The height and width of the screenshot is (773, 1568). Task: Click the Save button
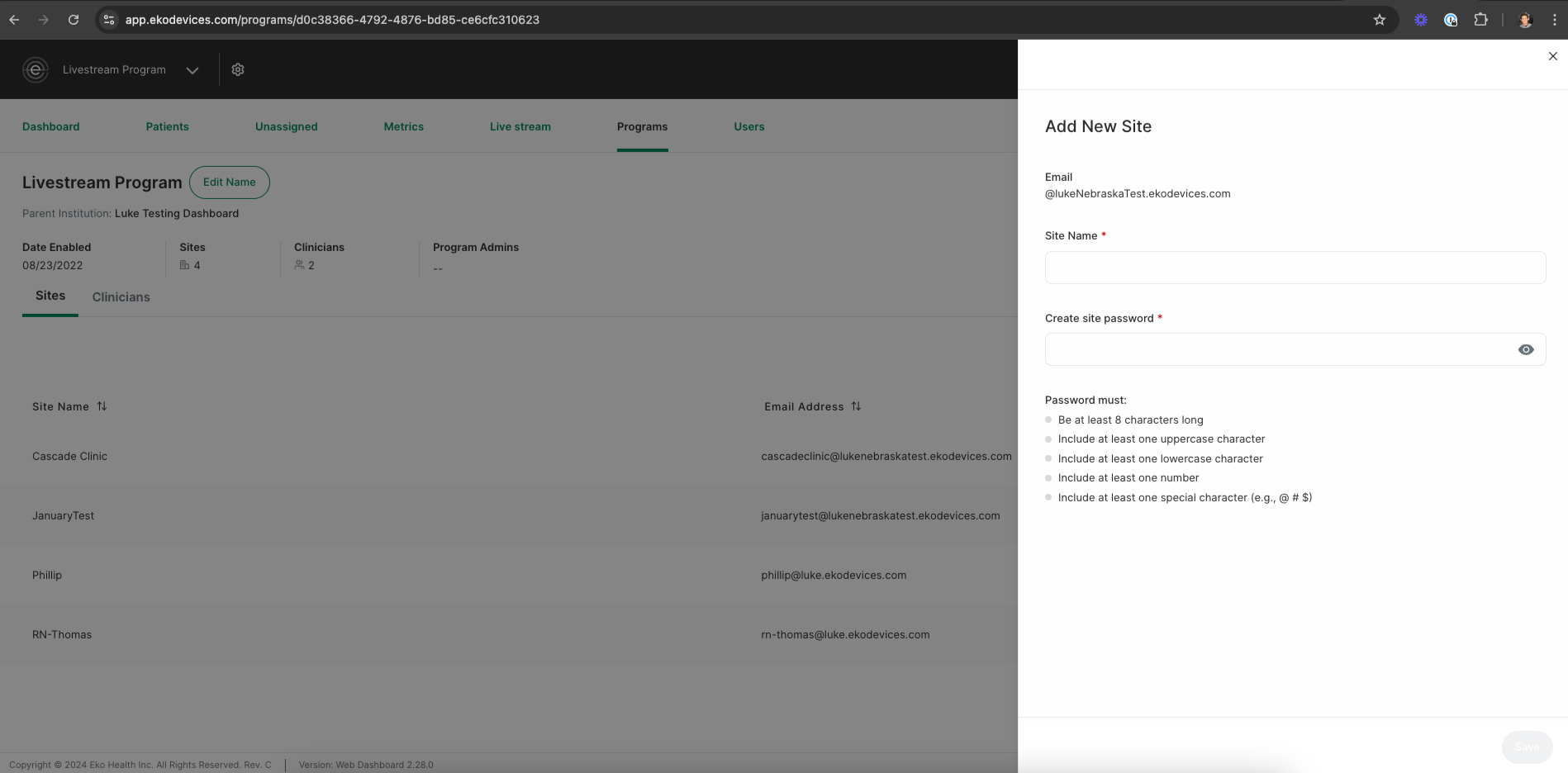[1527, 747]
